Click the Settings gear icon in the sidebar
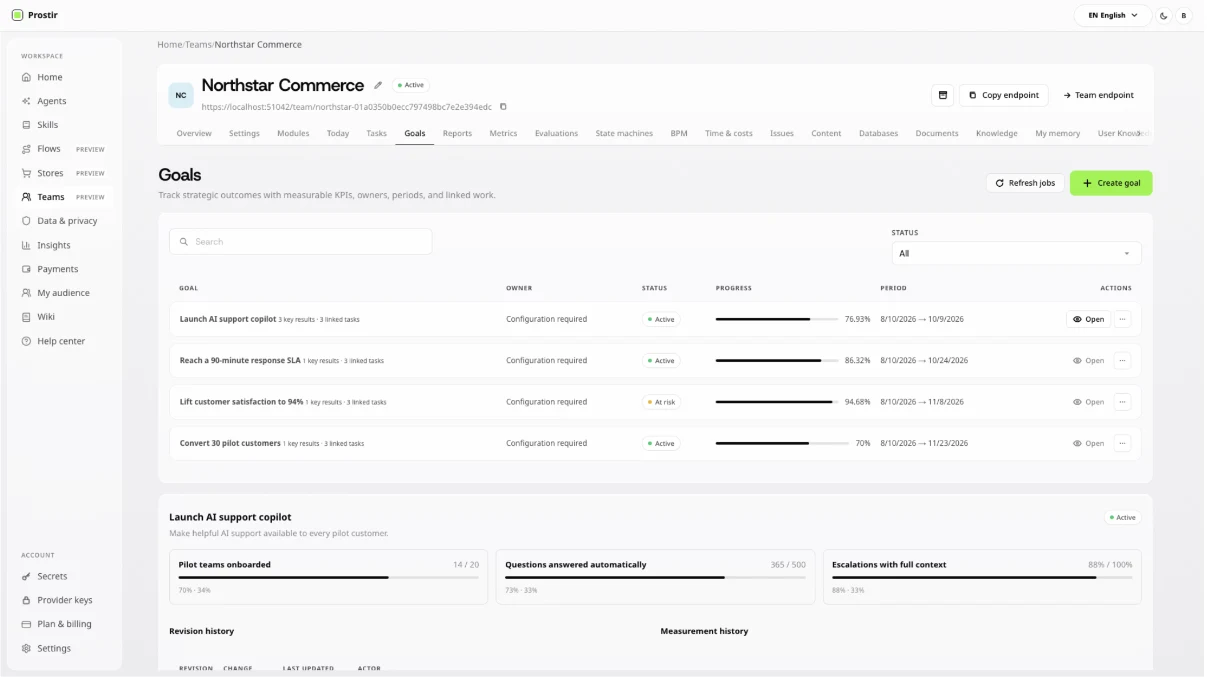This screenshot has height=677, width=1207. coord(27,648)
